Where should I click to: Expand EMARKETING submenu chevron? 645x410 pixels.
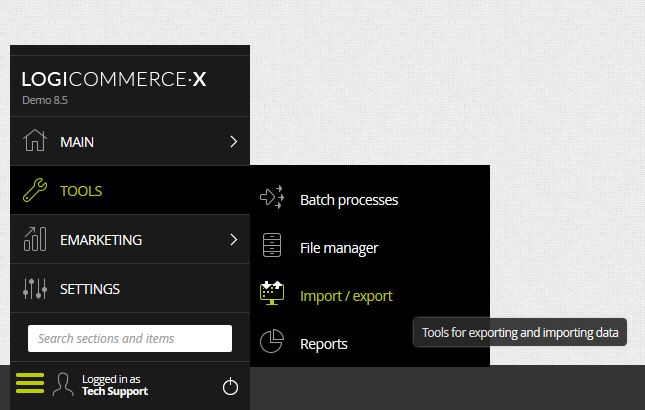(234, 239)
